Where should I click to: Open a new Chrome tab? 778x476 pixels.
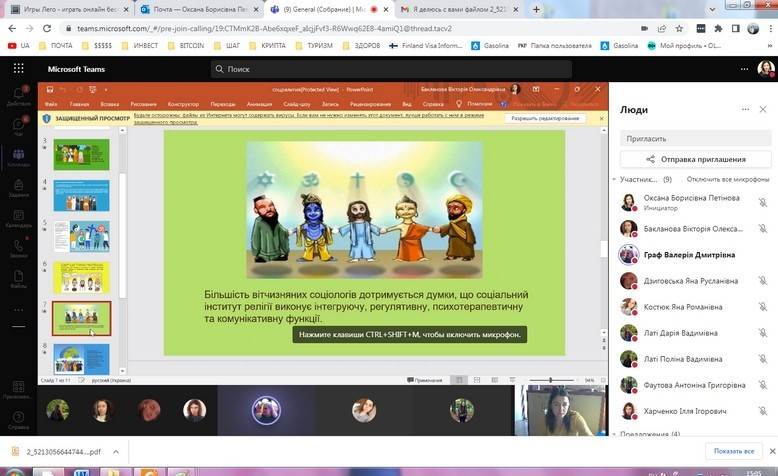536,9
